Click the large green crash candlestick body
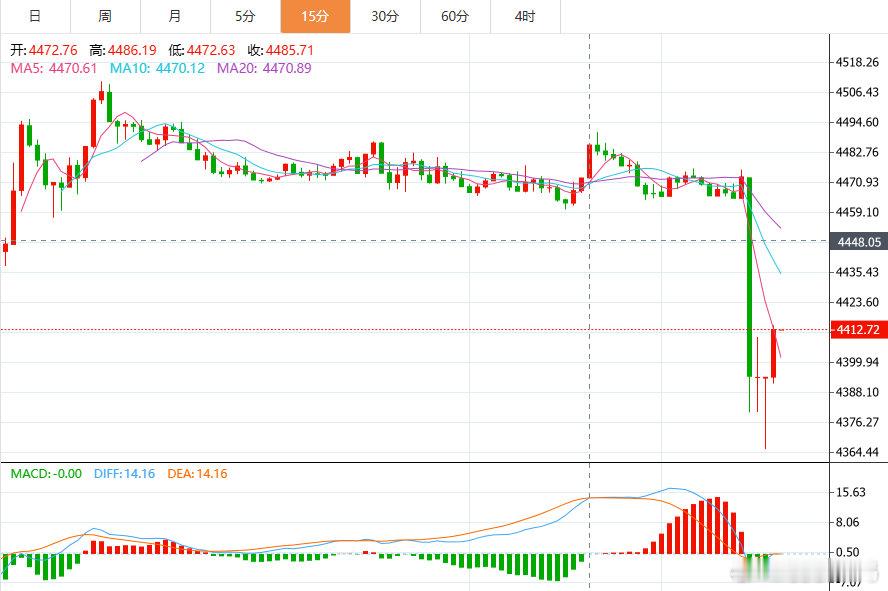This screenshot has height=591, width=888. click(x=749, y=277)
